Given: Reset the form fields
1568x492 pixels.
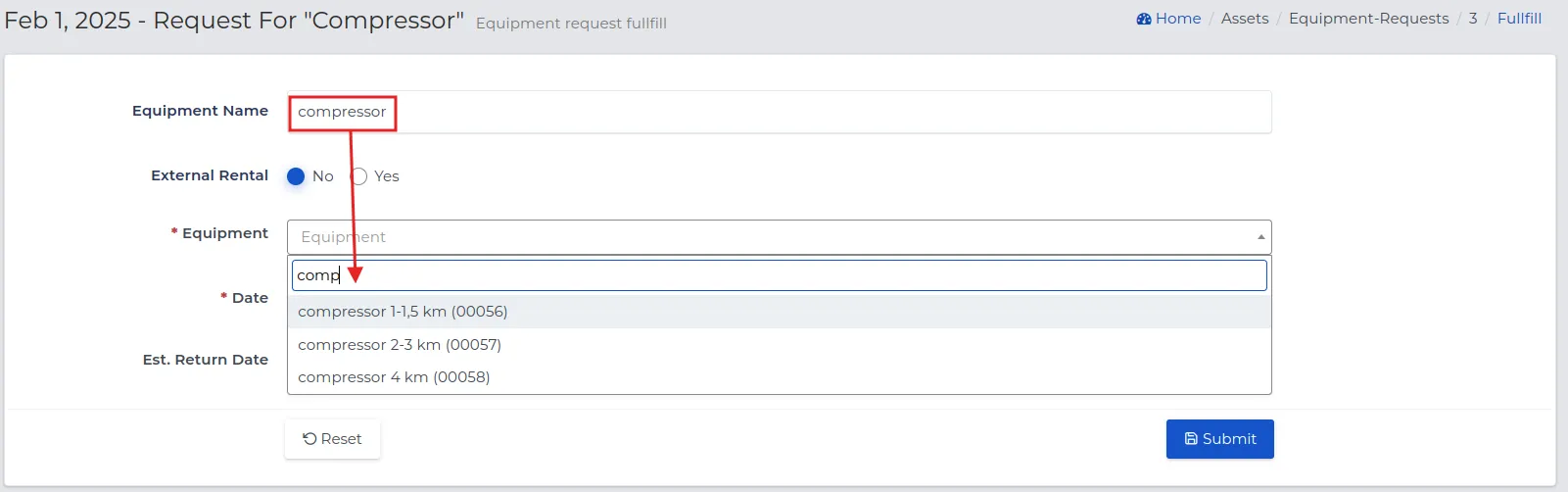Looking at the screenshot, I should [x=332, y=439].
